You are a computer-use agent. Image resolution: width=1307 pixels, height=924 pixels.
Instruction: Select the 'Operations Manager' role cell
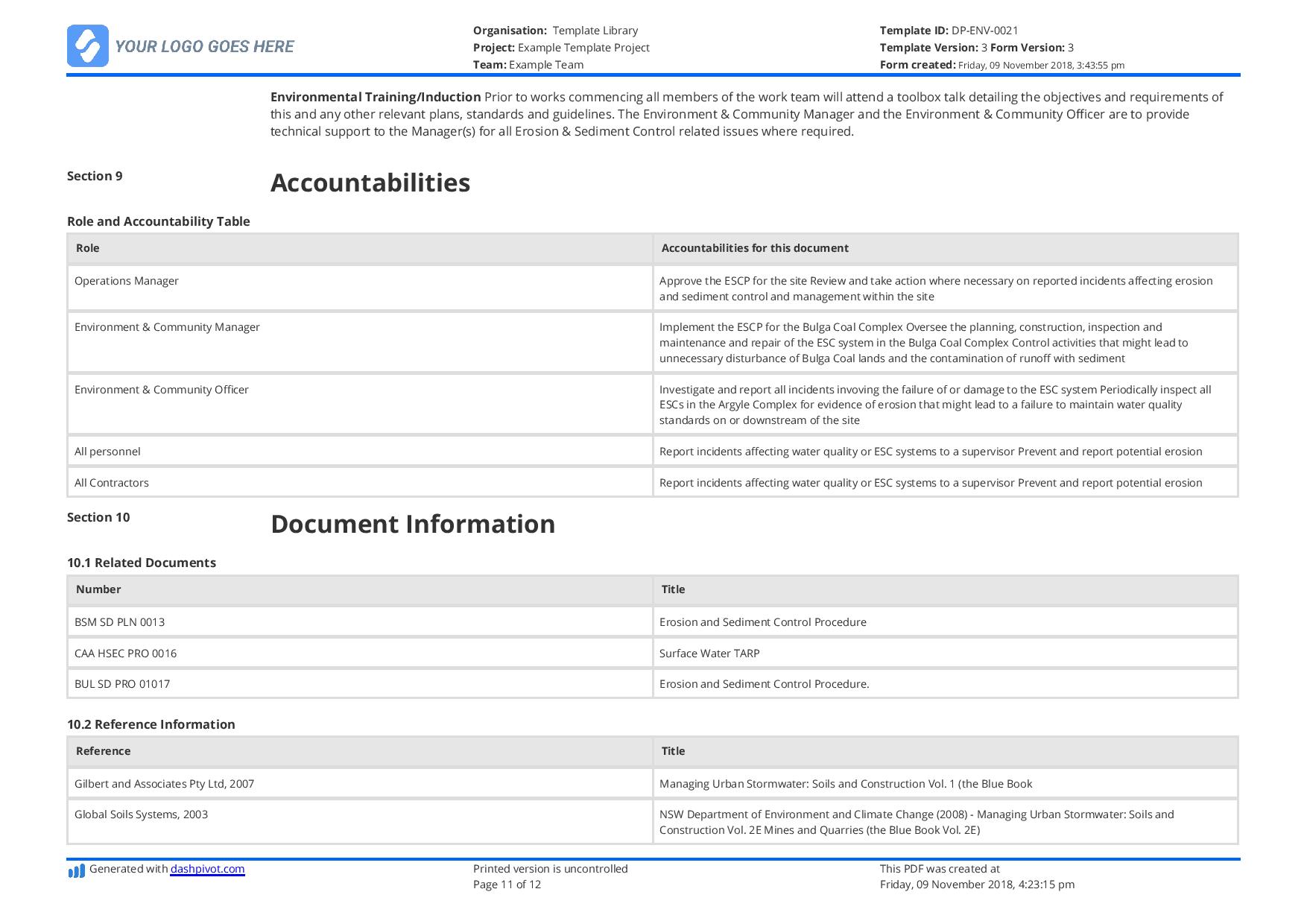coord(360,288)
